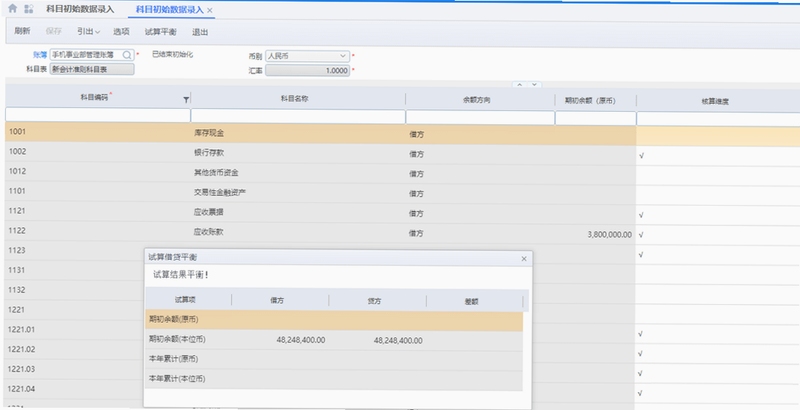Click 库存现金 account name
800x410 pixels.
pyautogui.click(x=209, y=133)
